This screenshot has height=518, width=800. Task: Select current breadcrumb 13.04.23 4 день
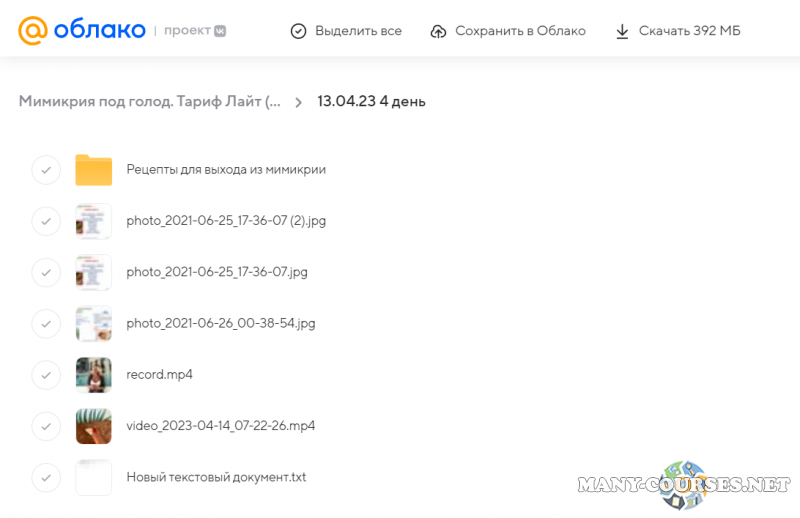click(371, 102)
